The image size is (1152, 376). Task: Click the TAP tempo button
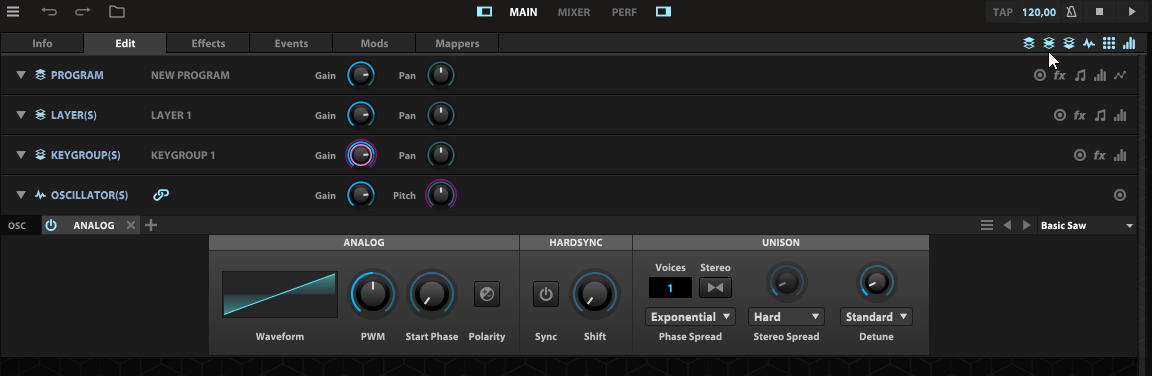(1003, 12)
